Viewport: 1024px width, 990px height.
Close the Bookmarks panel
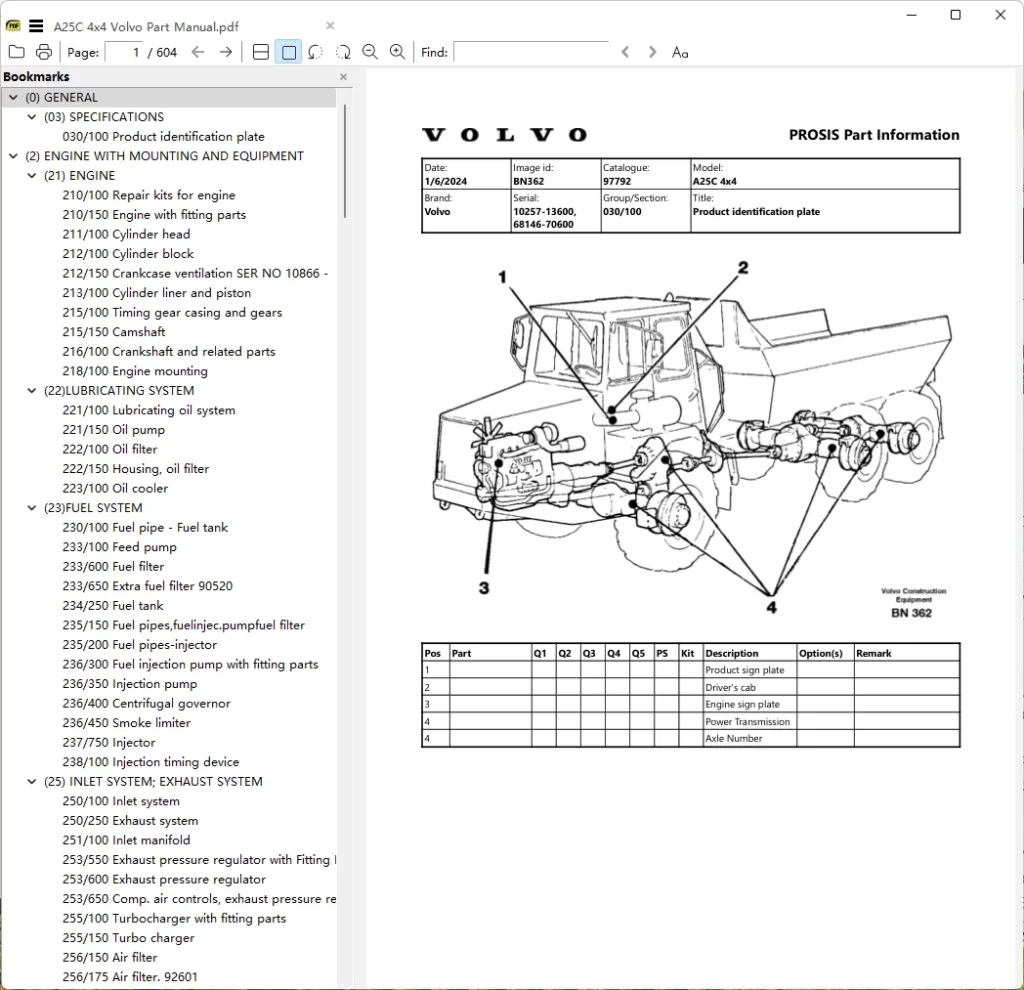point(344,76)
